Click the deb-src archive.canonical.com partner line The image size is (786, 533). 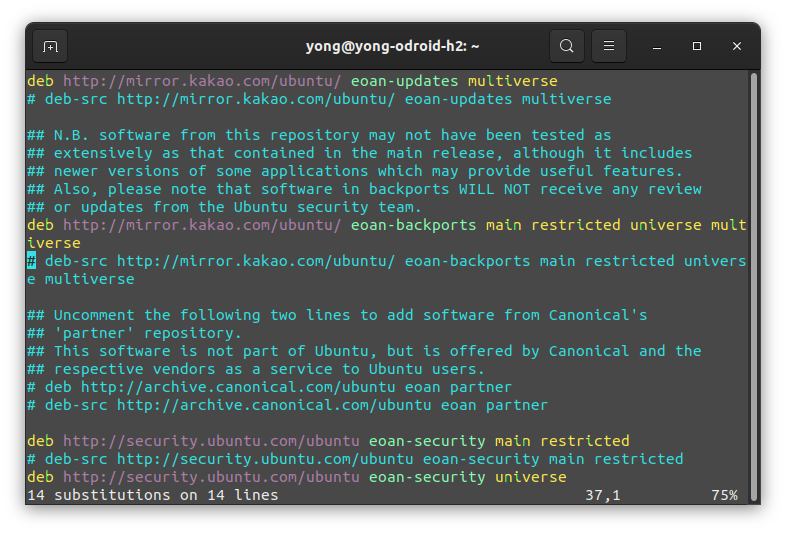287,405
